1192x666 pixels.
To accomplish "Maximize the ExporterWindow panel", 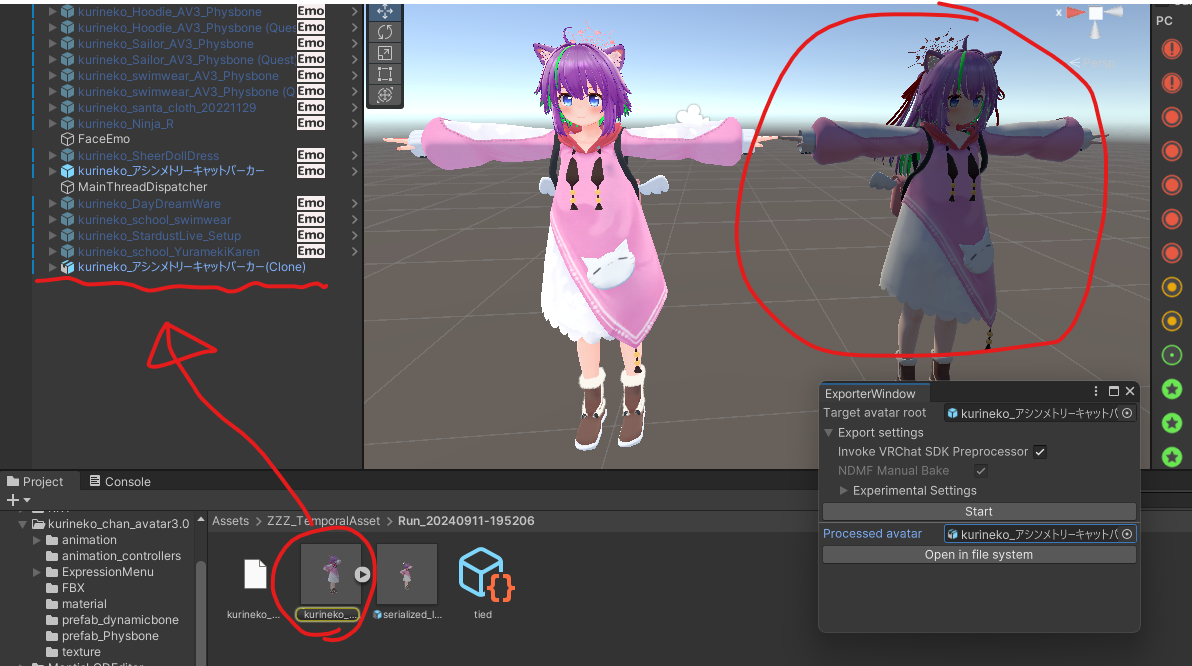I will click(x=1114, y=391).
